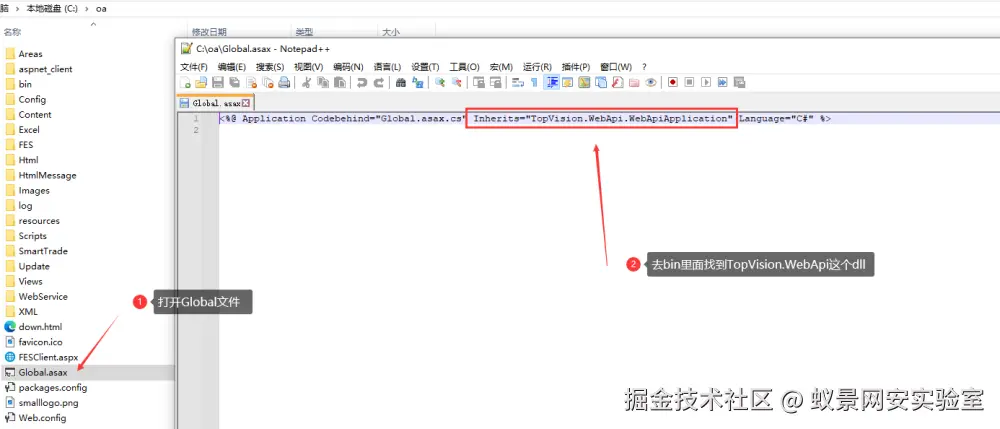Close the Global.asax tab with its X
Viewport: 1000px width, 429px height.
(x=246, y=103)
